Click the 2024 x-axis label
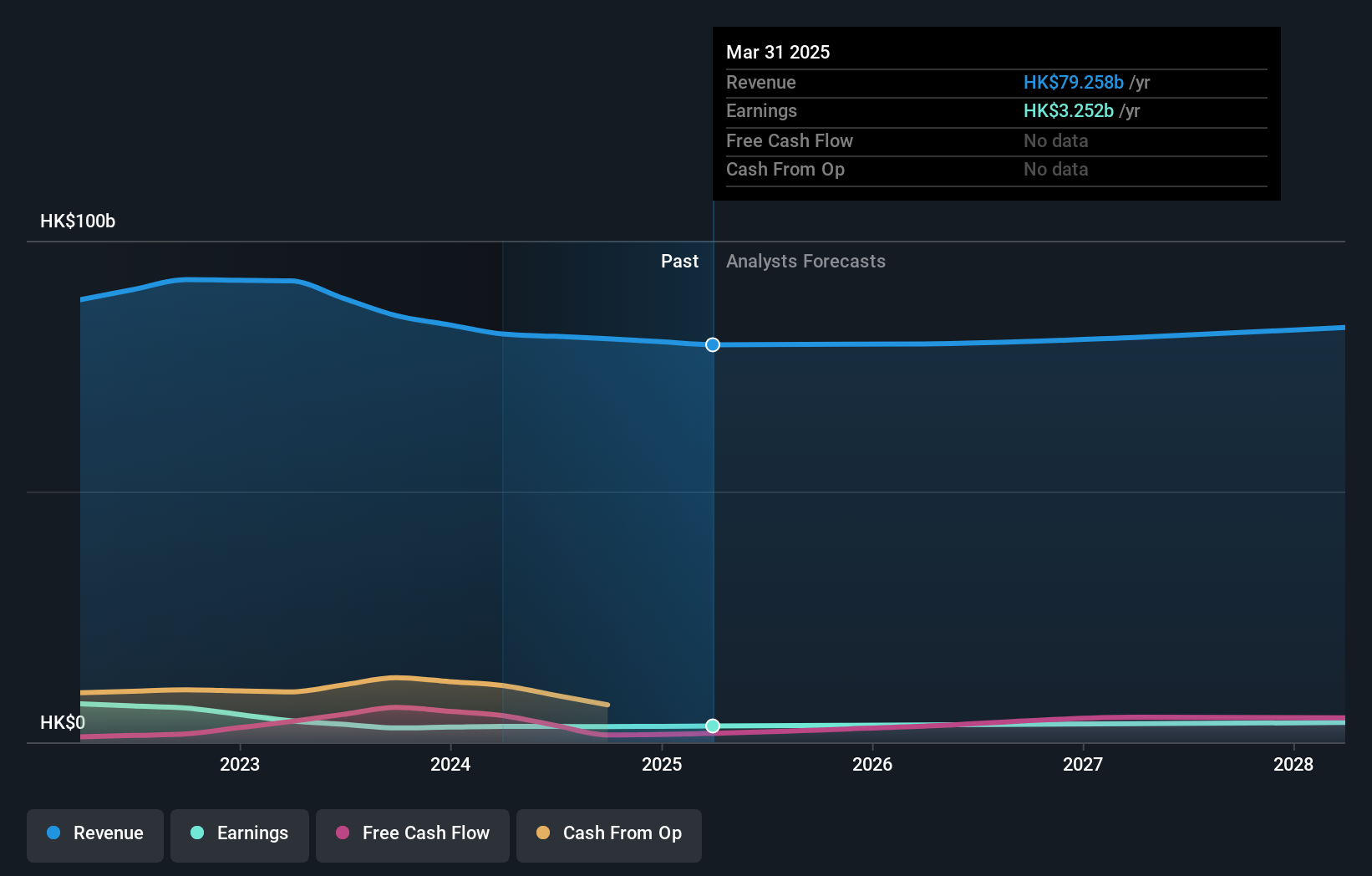Image resolution: width=1372 pixels, height=876 pixels. tap(450, 764)
